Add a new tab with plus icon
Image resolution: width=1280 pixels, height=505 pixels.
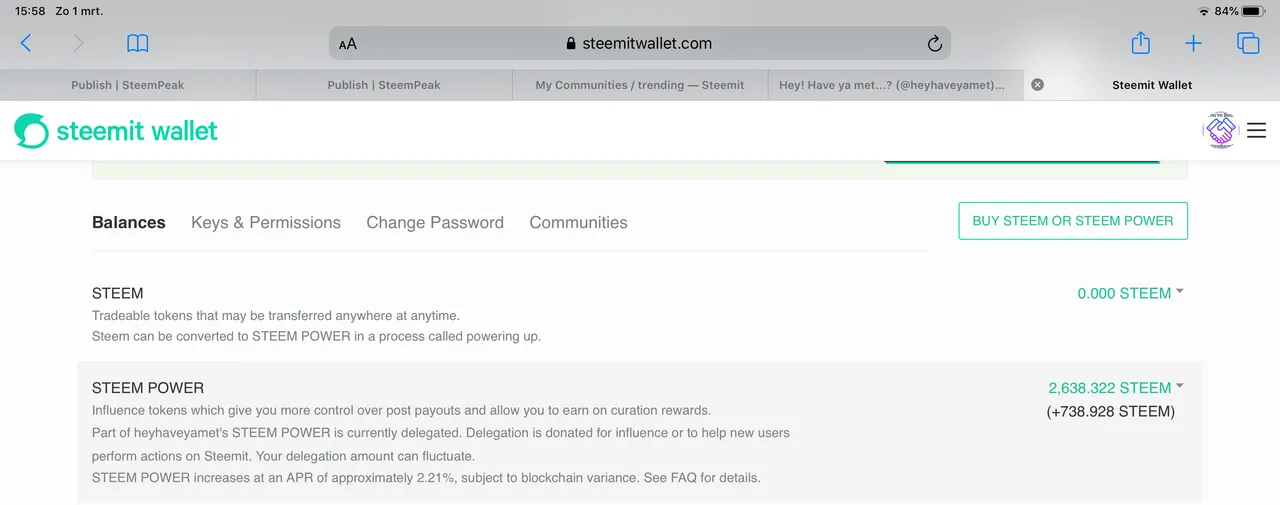click(x=1193, y=43)
